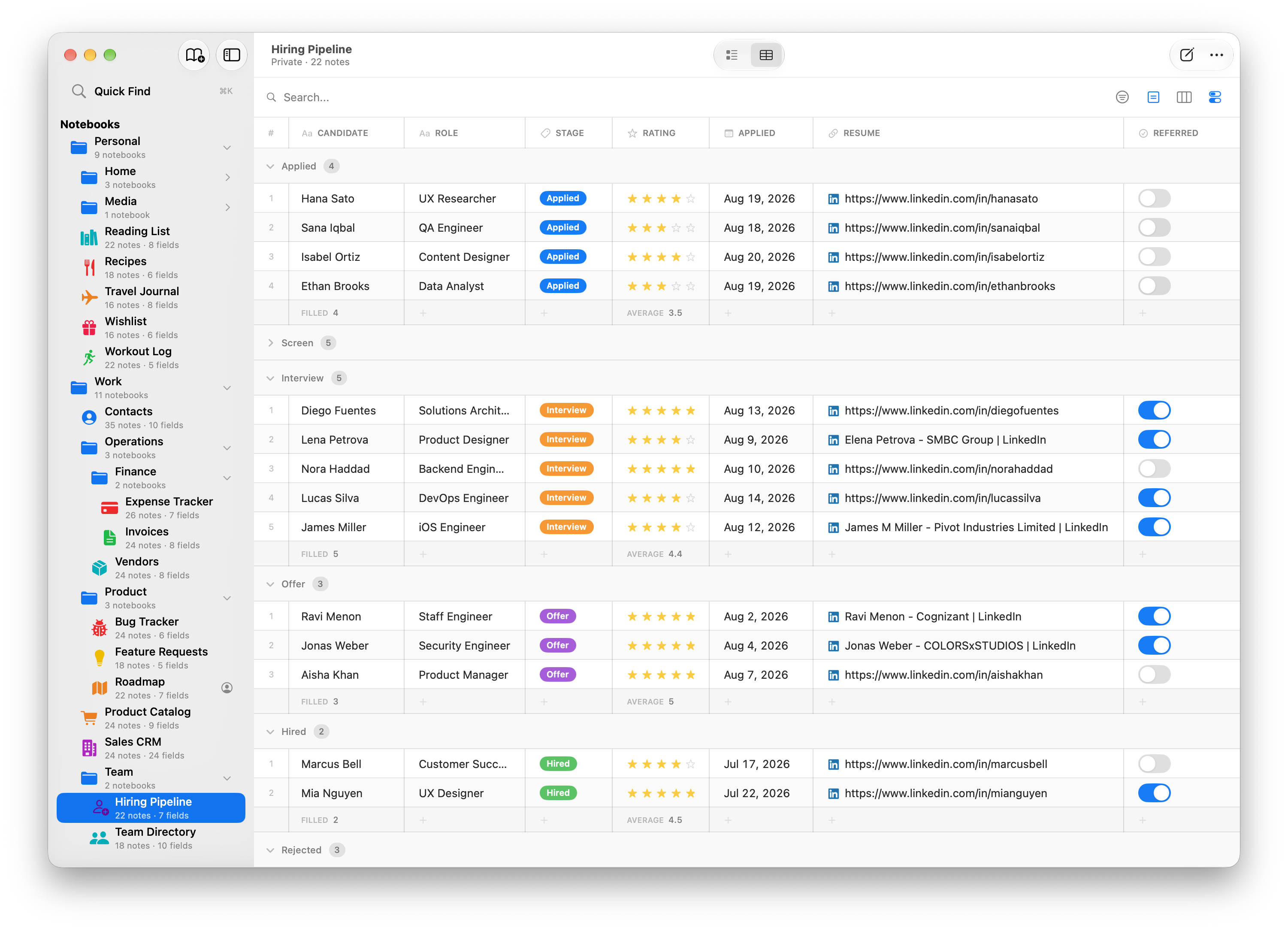Image resolution: width=1288 pixels, height=931 pixels.
Task: Open the Team Directory notebook
Action: pos(151,838)
